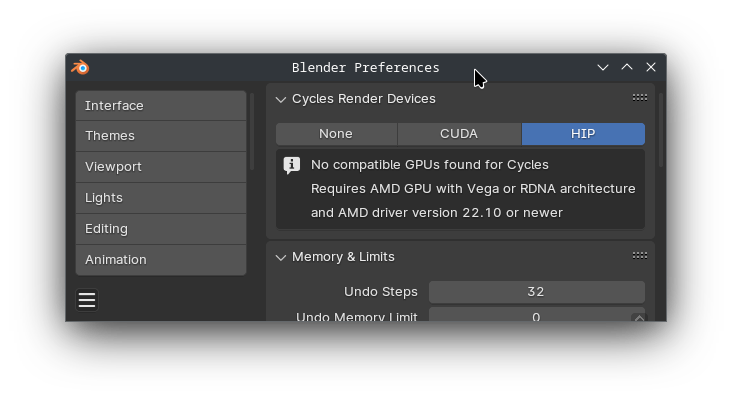The image size is (733, 400).
Task: Click the info icon beside GPU message
Action: 292,165
